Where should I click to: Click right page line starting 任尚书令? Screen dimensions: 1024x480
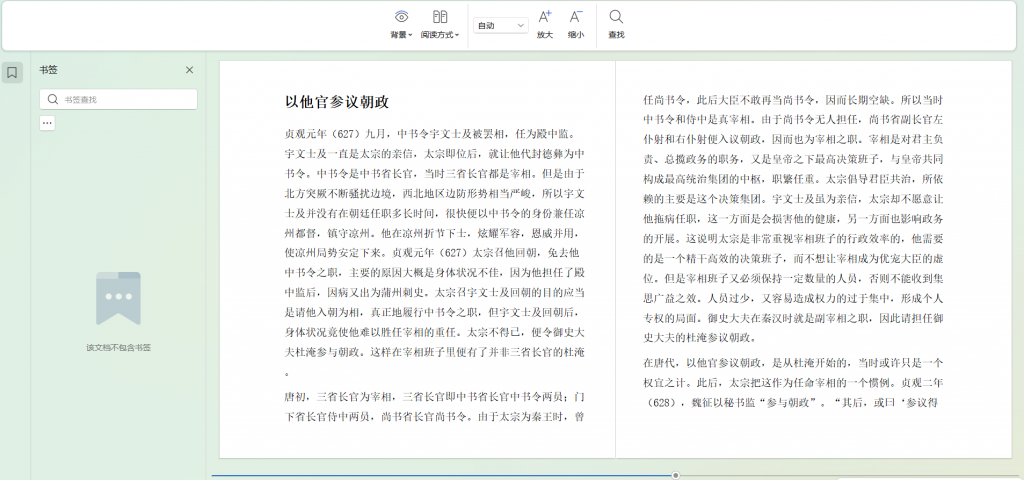point(793,100)
